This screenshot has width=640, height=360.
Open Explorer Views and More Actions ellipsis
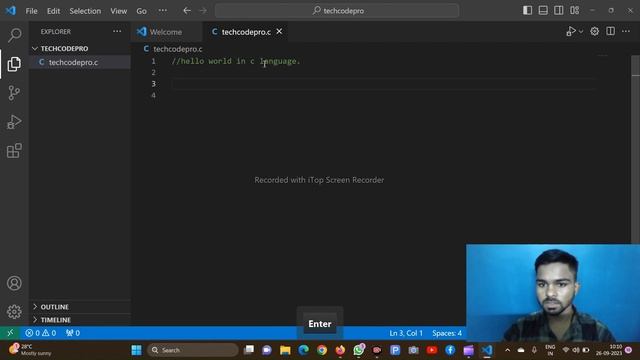[117, 31]
